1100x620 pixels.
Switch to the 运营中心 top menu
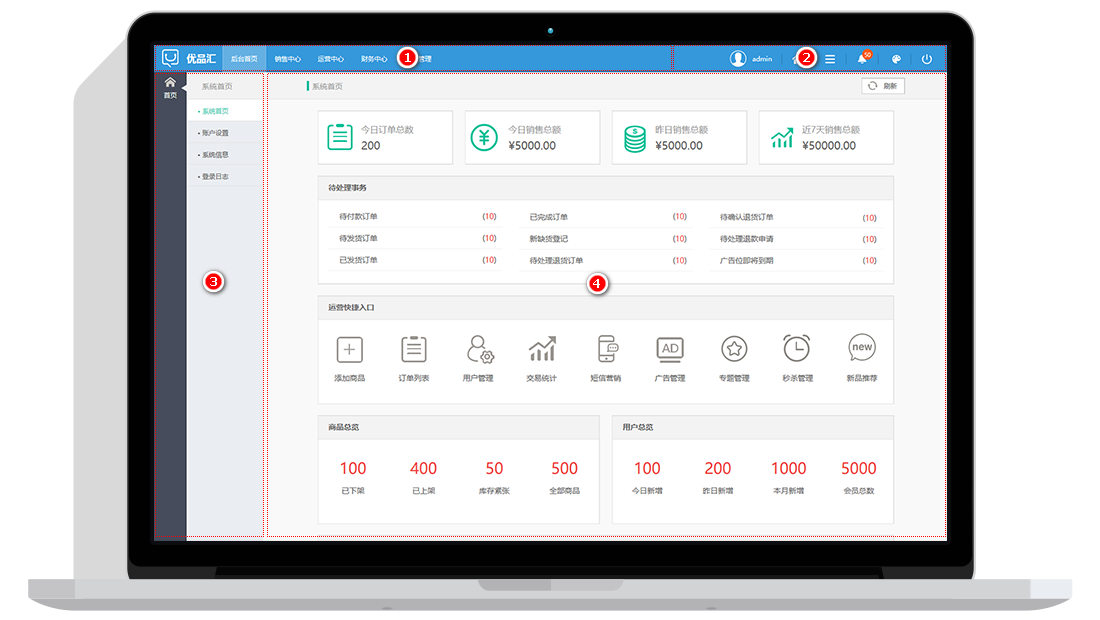(330, 59)
